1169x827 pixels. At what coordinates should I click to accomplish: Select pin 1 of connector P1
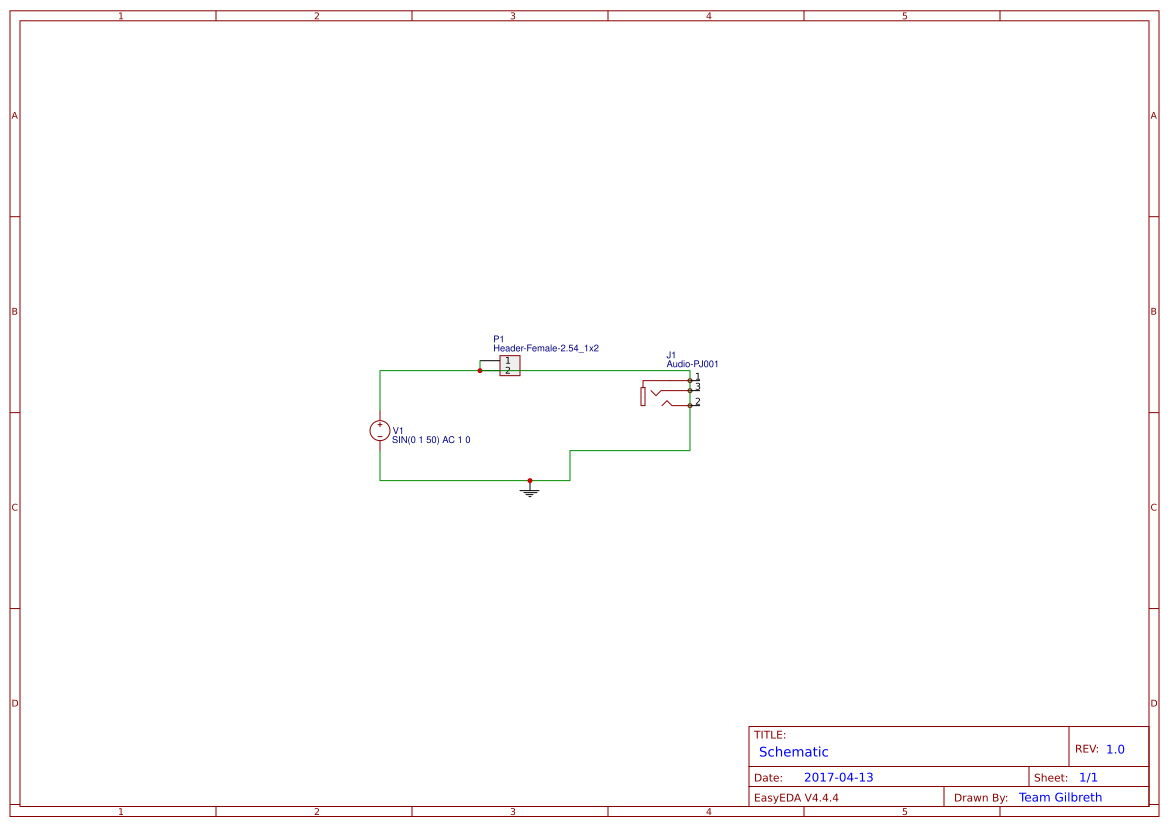[x=507, y=360]
